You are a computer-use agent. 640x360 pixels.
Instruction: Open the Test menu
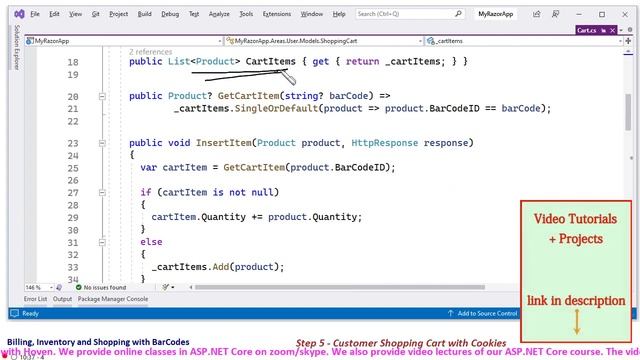click(x=194, y=14)
